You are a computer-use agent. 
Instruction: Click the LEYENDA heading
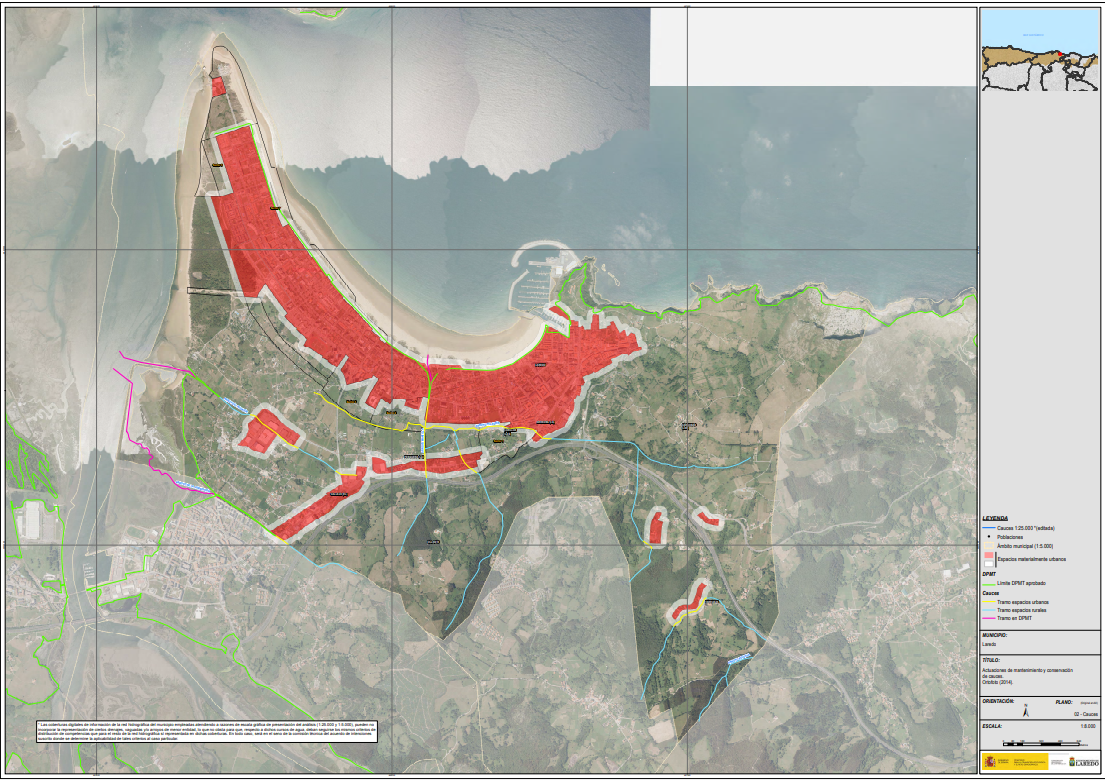coord(996,518)
